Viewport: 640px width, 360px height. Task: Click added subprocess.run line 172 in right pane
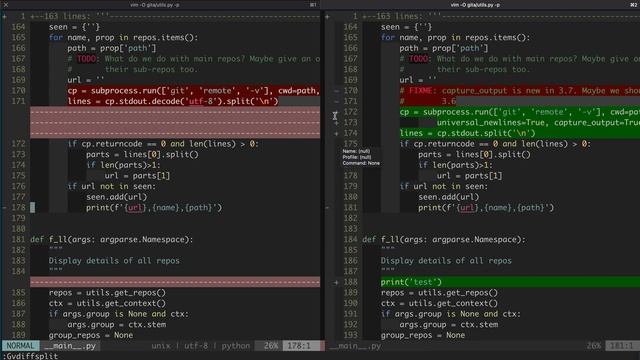(x=520, y=112)
